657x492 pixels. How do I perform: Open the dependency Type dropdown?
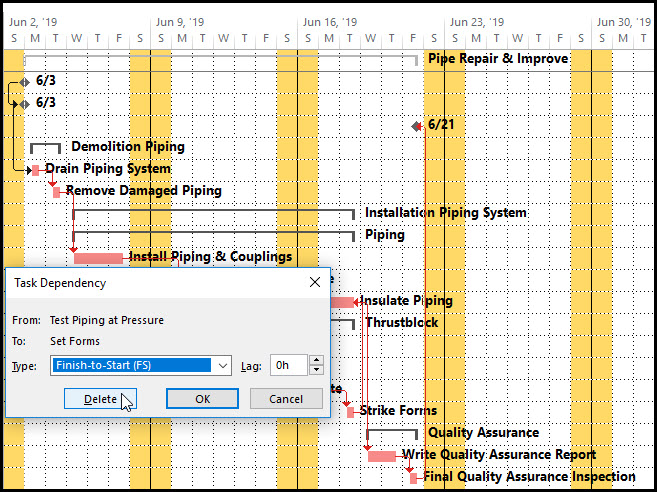tap(222, 366)
